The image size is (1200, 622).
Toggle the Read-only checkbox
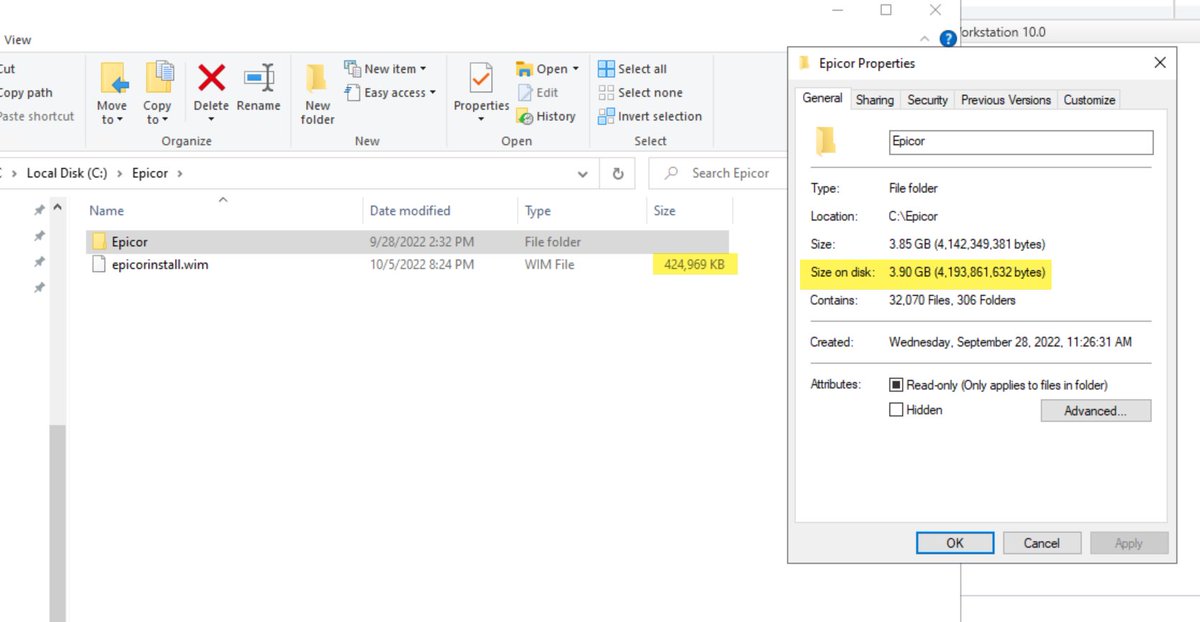pyautogui.click(x=896, y=385)
